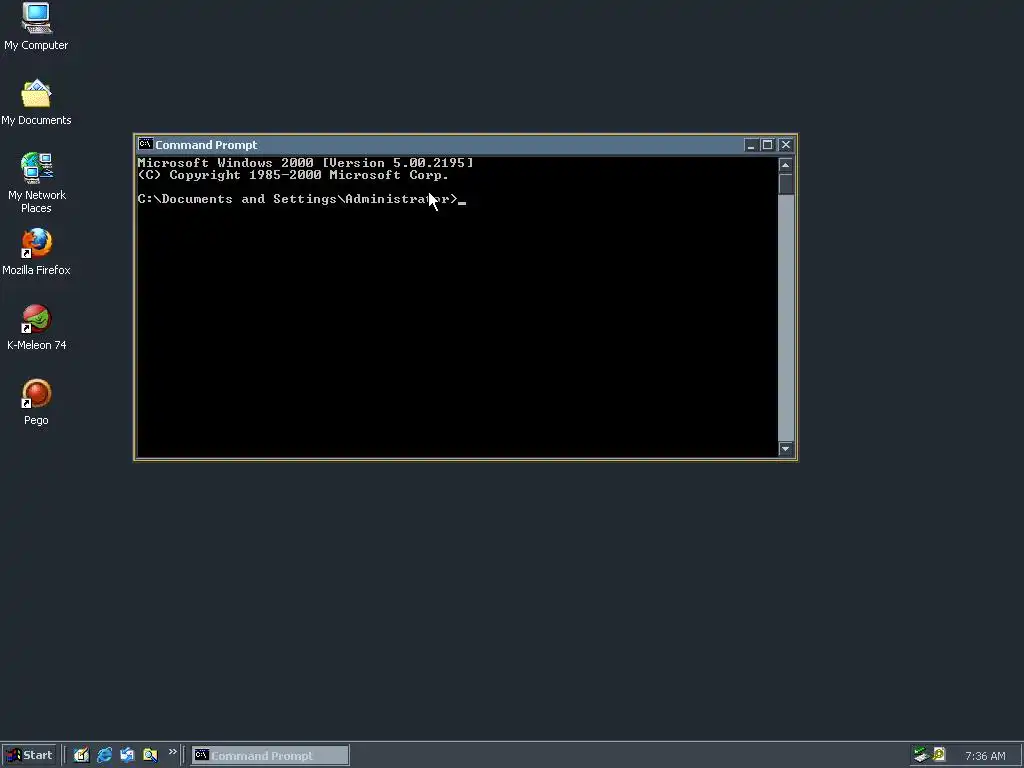Click the C:\Documents and Settings\Administrator prompt

297,199
